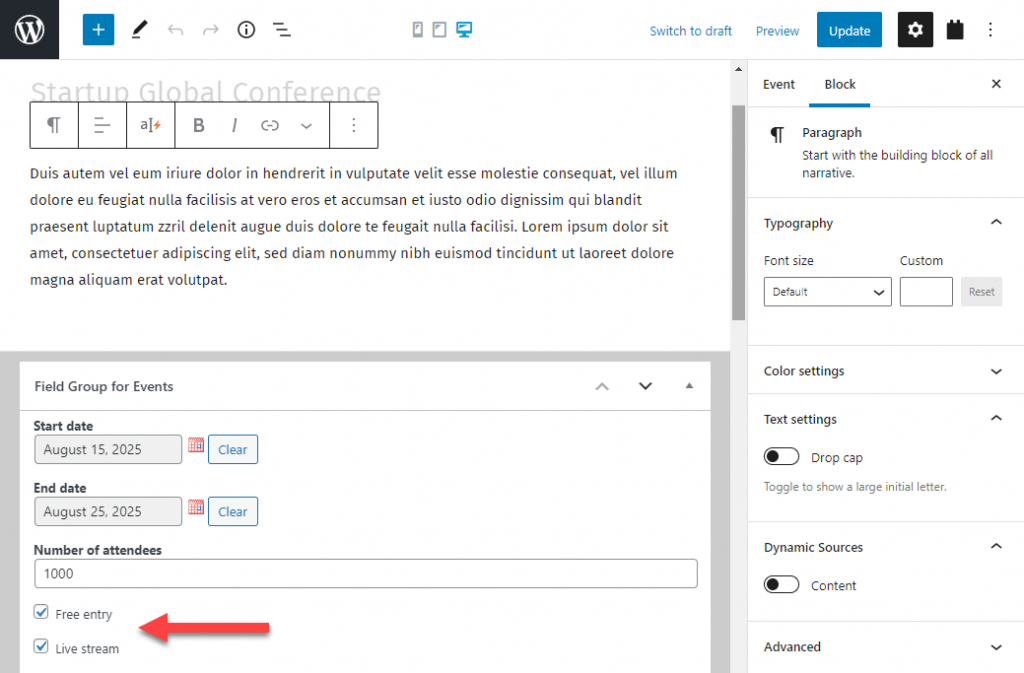Click the Update button
The image size is (1024, 673).
click(849, 30)
